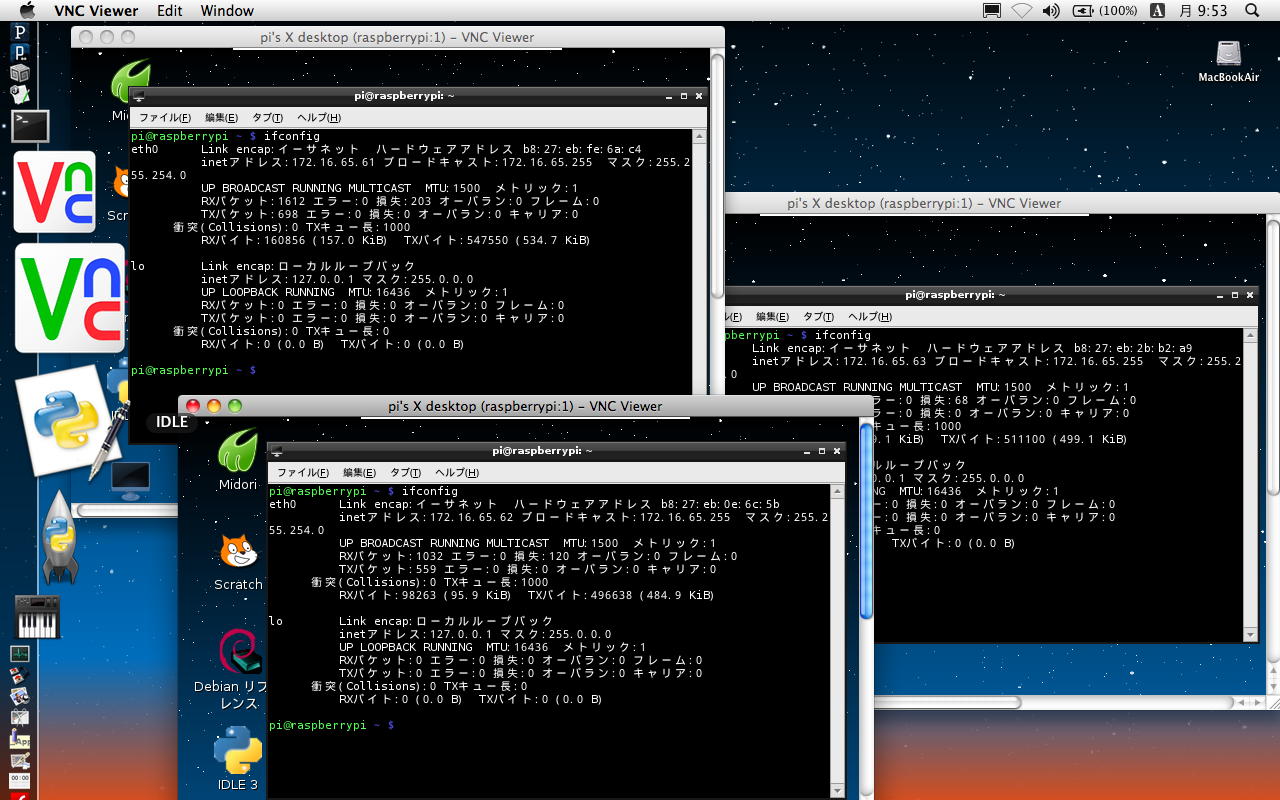Open ヘルプ(H) menu in the 172.16.65.62 terminal

[457, 473]
